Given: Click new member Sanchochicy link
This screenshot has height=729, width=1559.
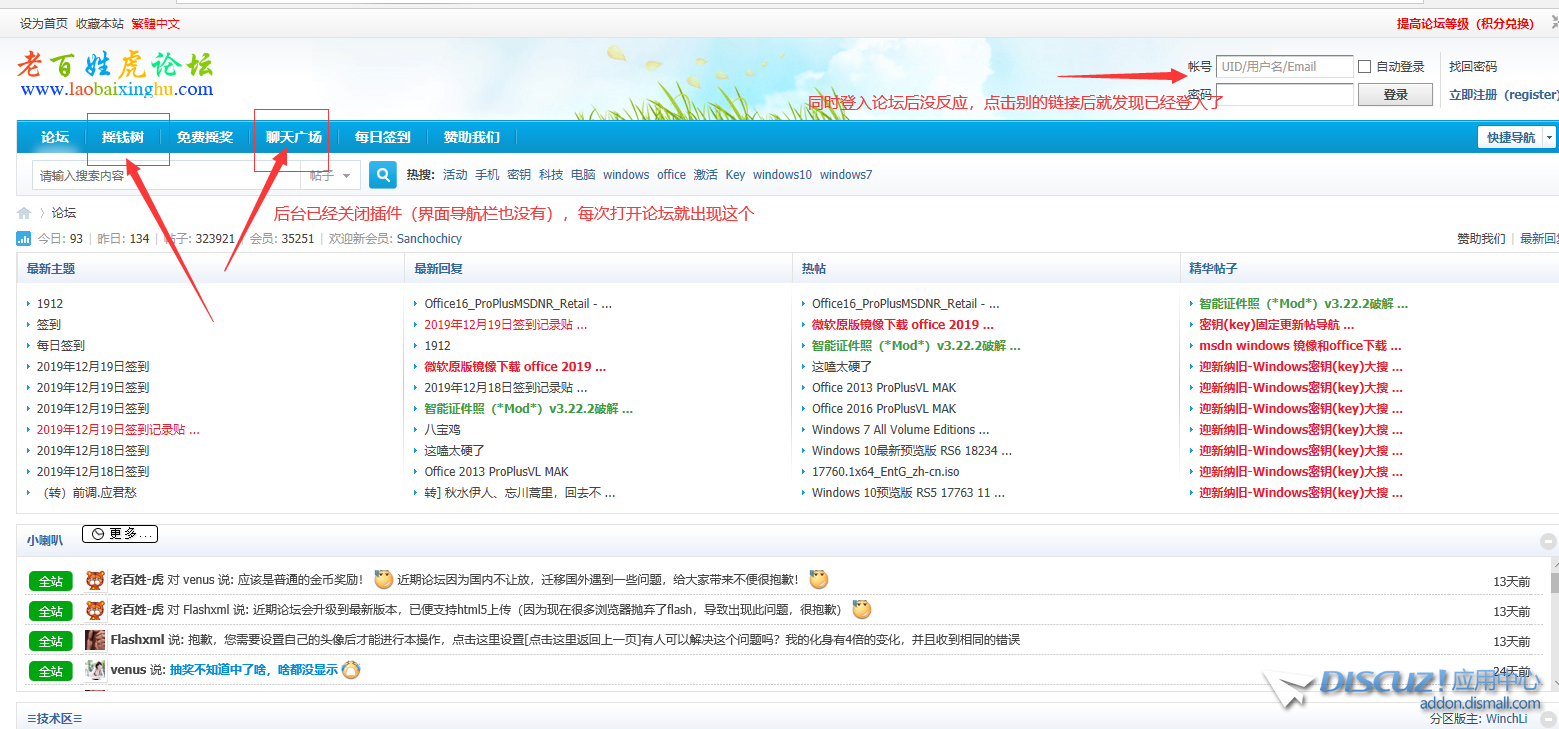Looking at the screenshot, I should pos(429,239).
